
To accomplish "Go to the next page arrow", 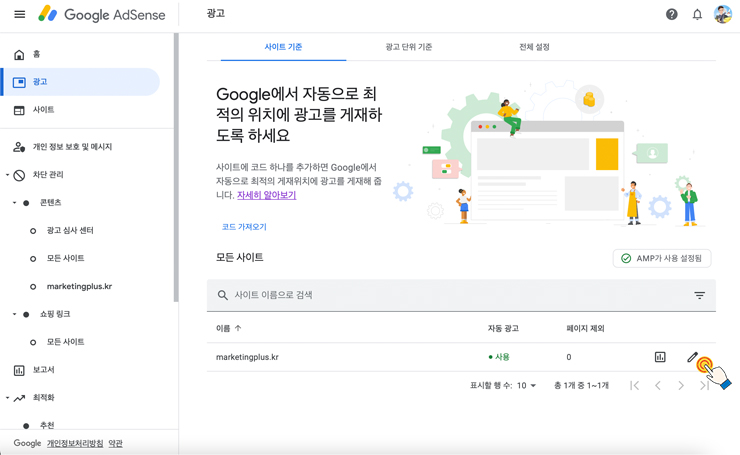I will click(x=681, y=386).
